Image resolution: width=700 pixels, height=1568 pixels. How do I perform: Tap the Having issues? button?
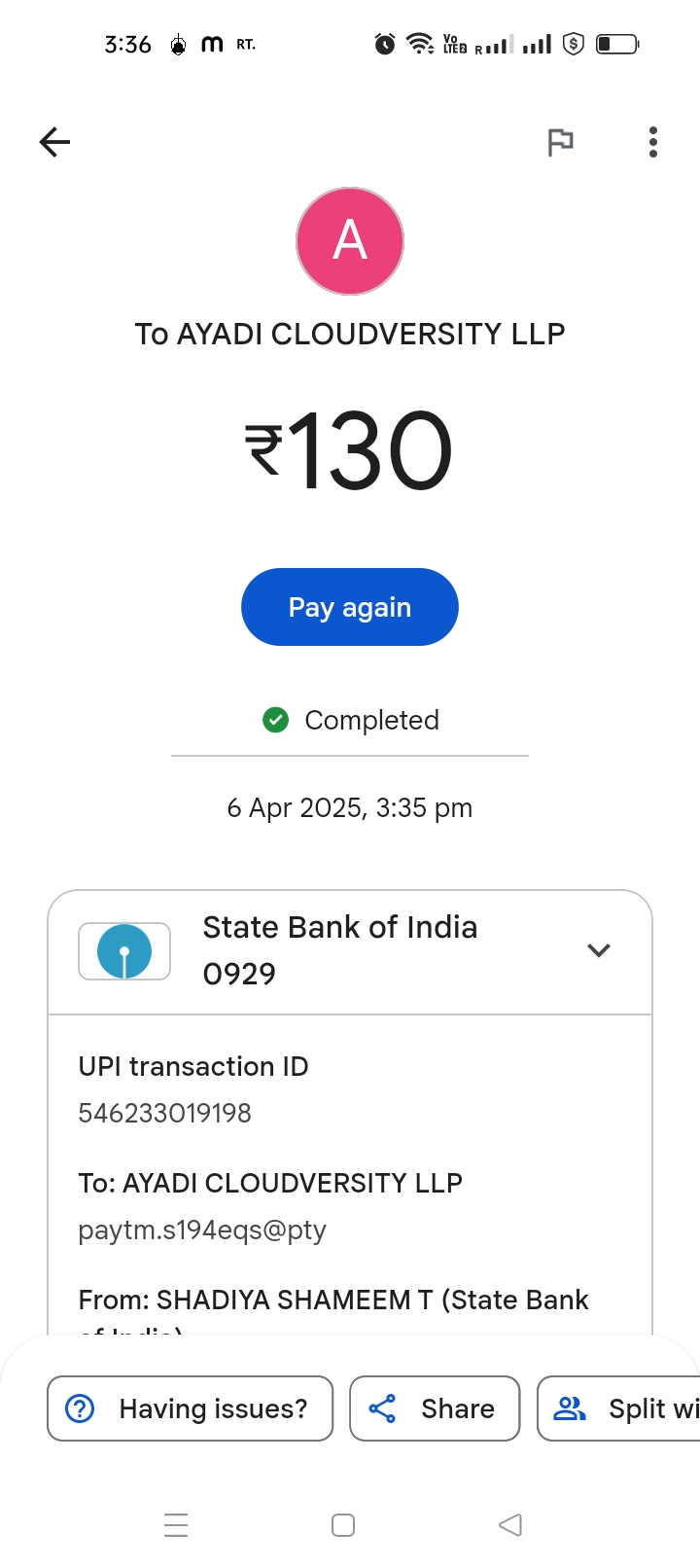[x=191, y=1408]
